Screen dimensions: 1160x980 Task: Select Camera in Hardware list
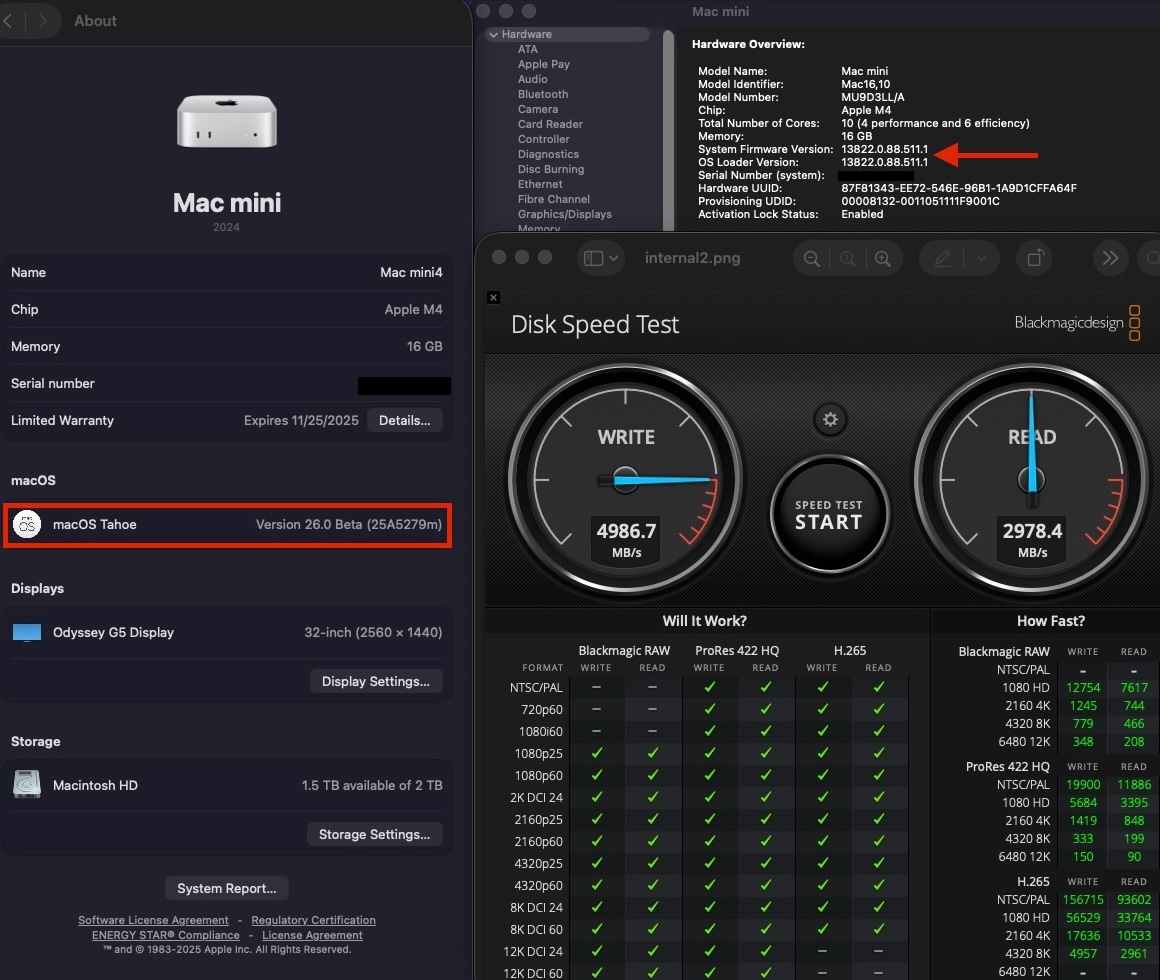point(538,109)
